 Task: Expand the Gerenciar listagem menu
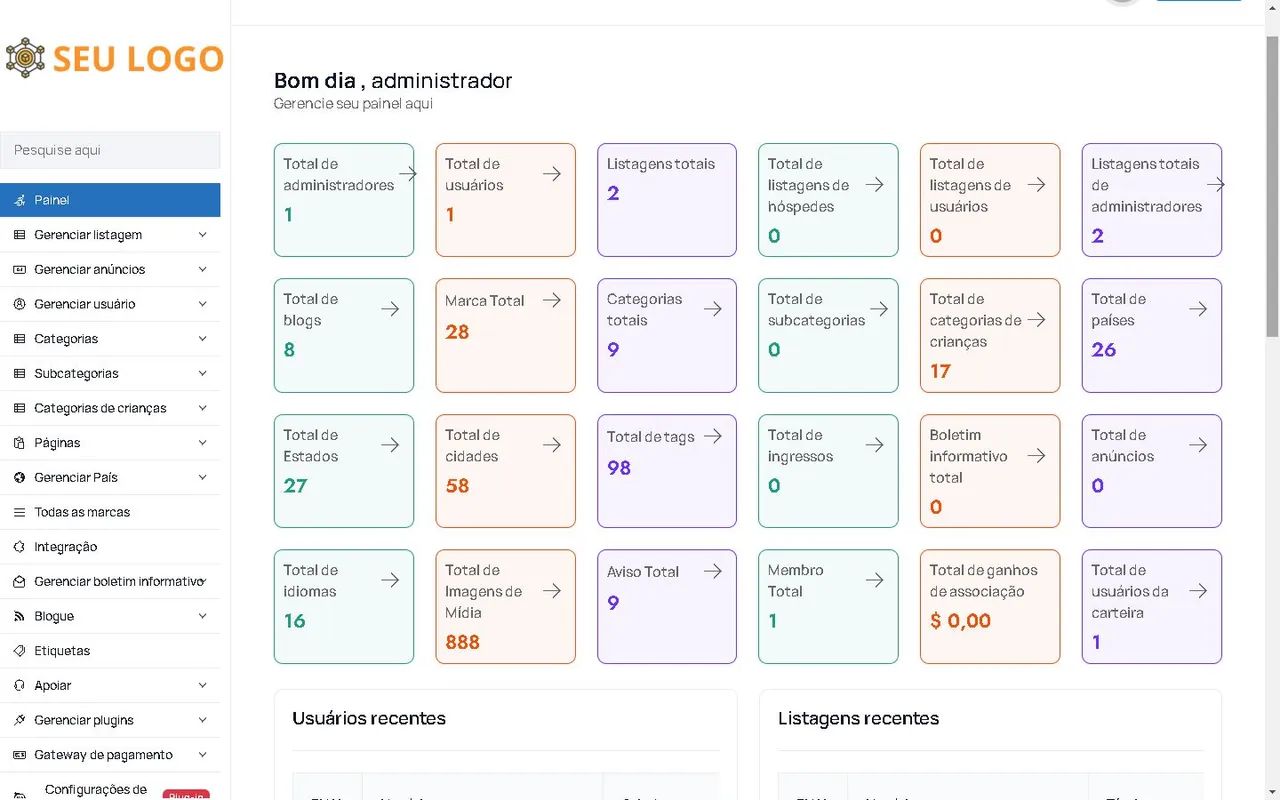[x=110, y=234]
